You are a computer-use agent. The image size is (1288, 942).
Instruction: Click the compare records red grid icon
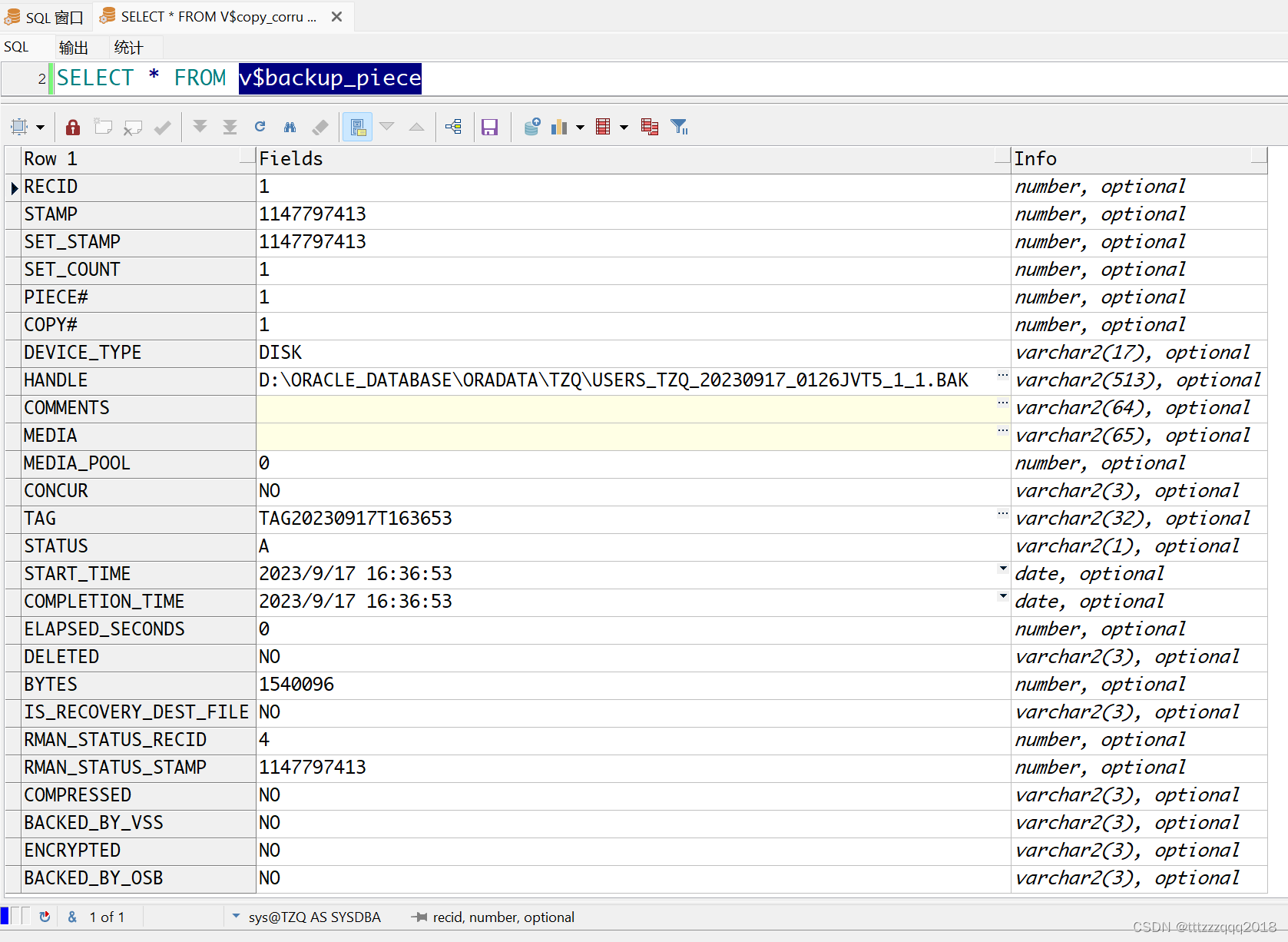click(650, 127)
